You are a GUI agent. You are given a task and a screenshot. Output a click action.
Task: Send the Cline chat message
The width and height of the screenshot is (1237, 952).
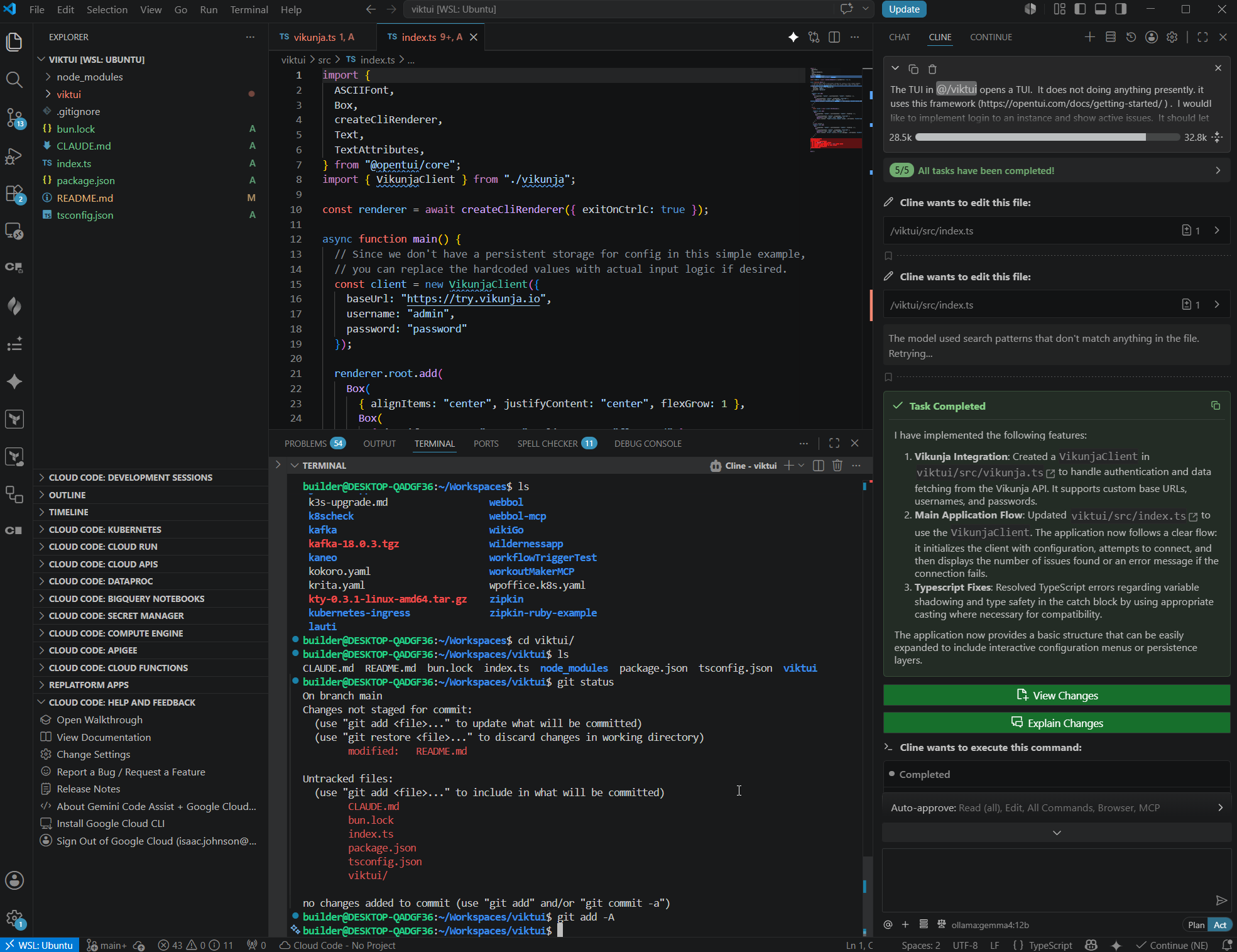pyautogui.click(x=1221, y=900)
